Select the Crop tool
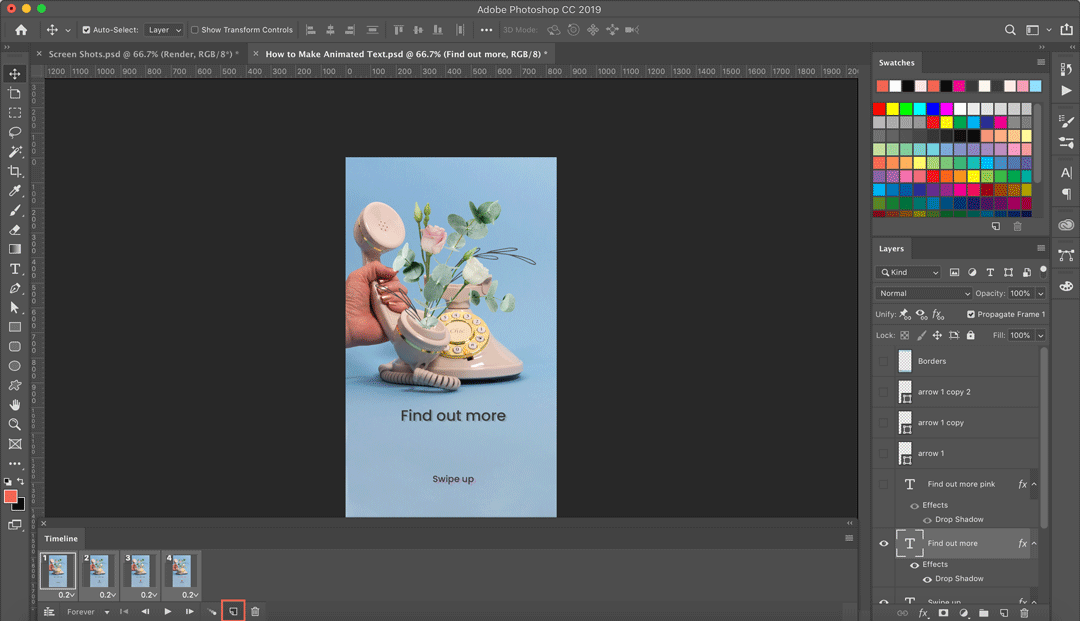The width and height of the screenshot is (1080, 621). tap(14, 171)
